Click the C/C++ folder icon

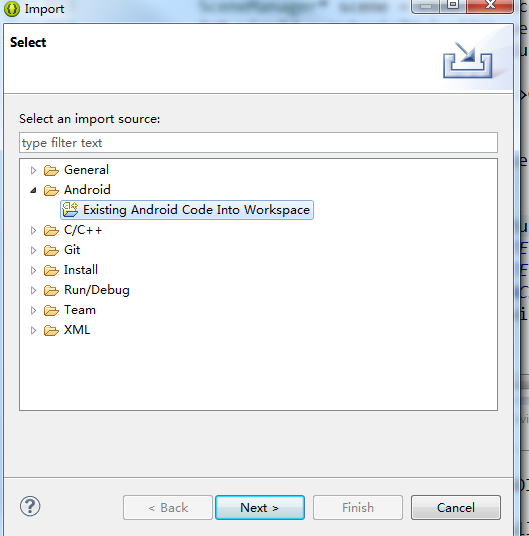[x=51, y=230]
